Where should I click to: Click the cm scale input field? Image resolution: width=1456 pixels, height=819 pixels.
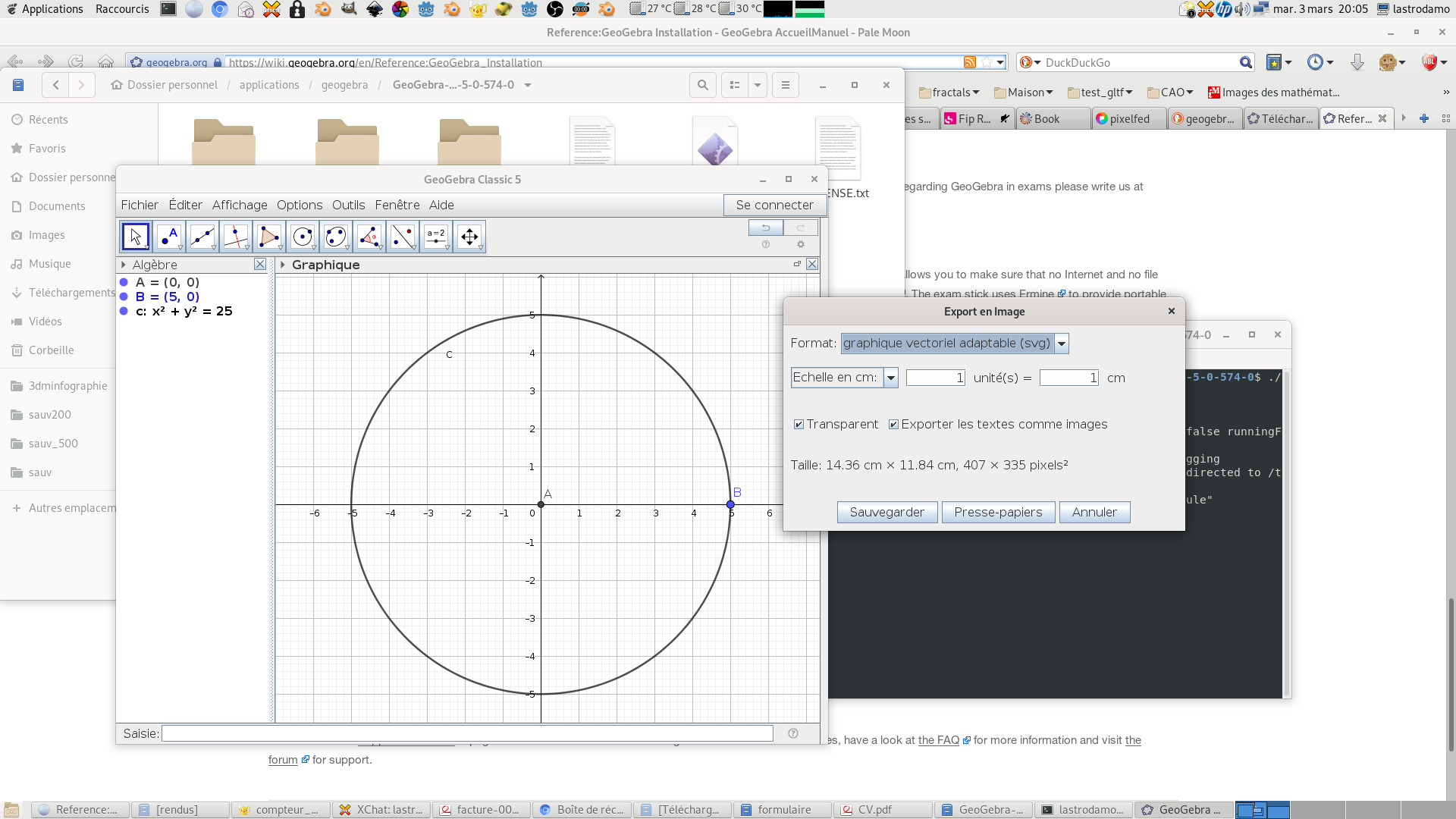point(1069,378)
